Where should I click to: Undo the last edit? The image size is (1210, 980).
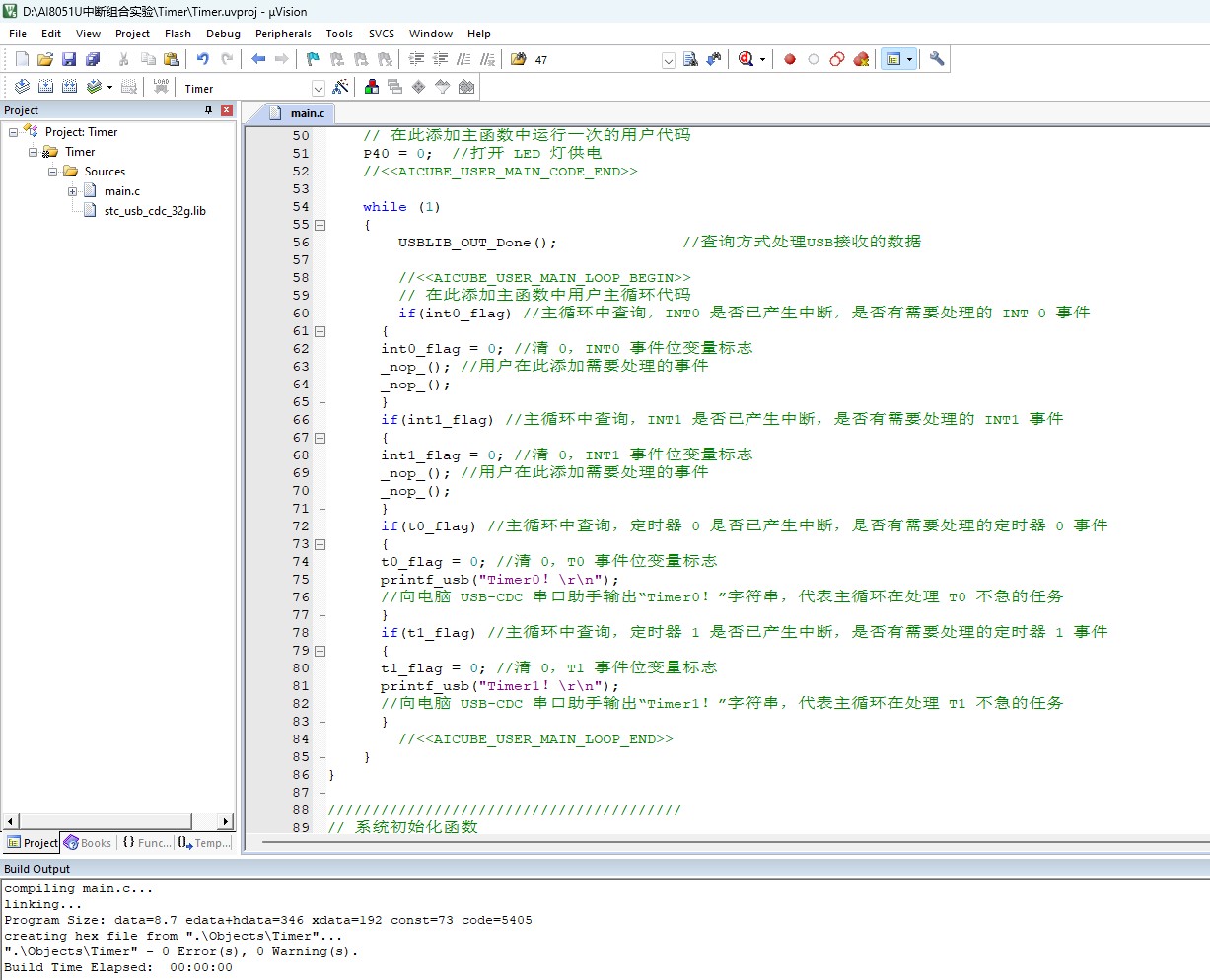203,59
